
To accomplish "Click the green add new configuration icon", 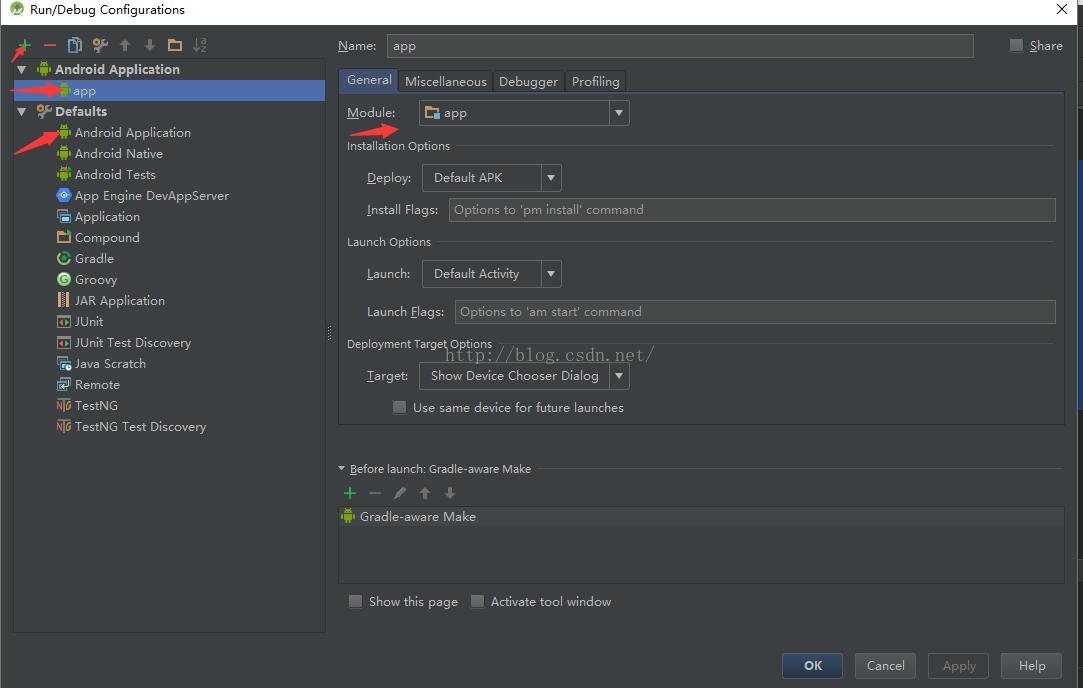I will coord(24,45).
